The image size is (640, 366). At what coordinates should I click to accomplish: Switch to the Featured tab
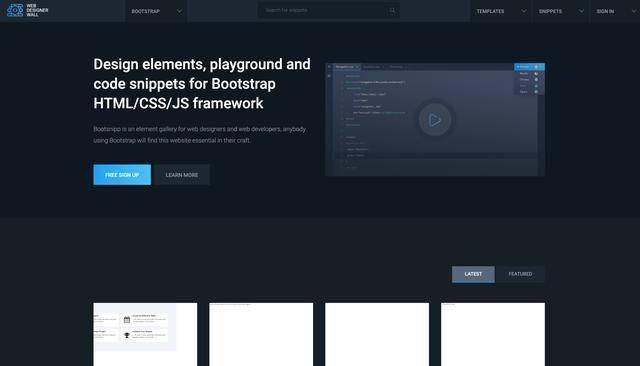520,274
